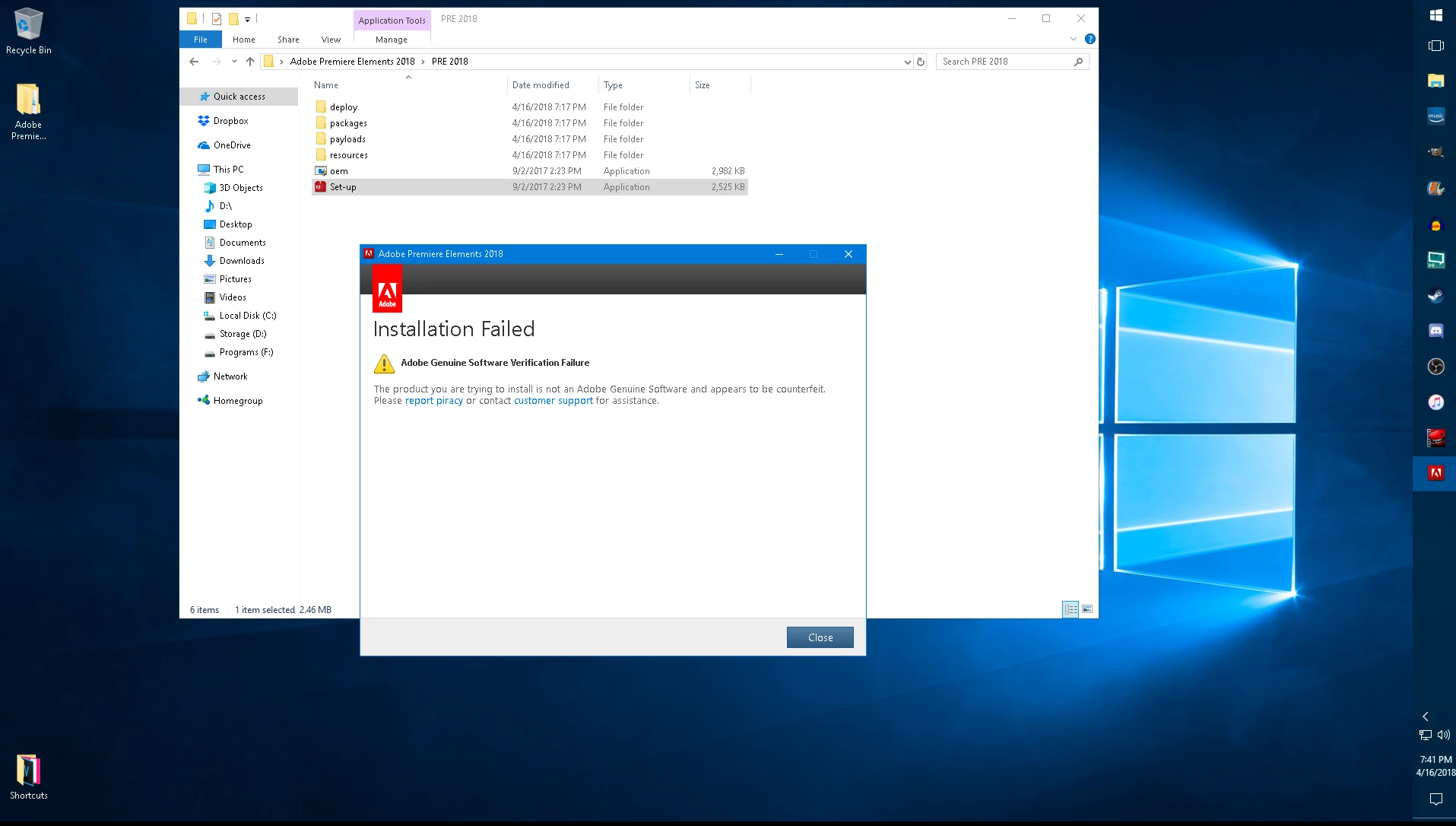Click the Properties quick access toolbar icon
This screenshot has width=1456, height=826.
tap(217, 19)
